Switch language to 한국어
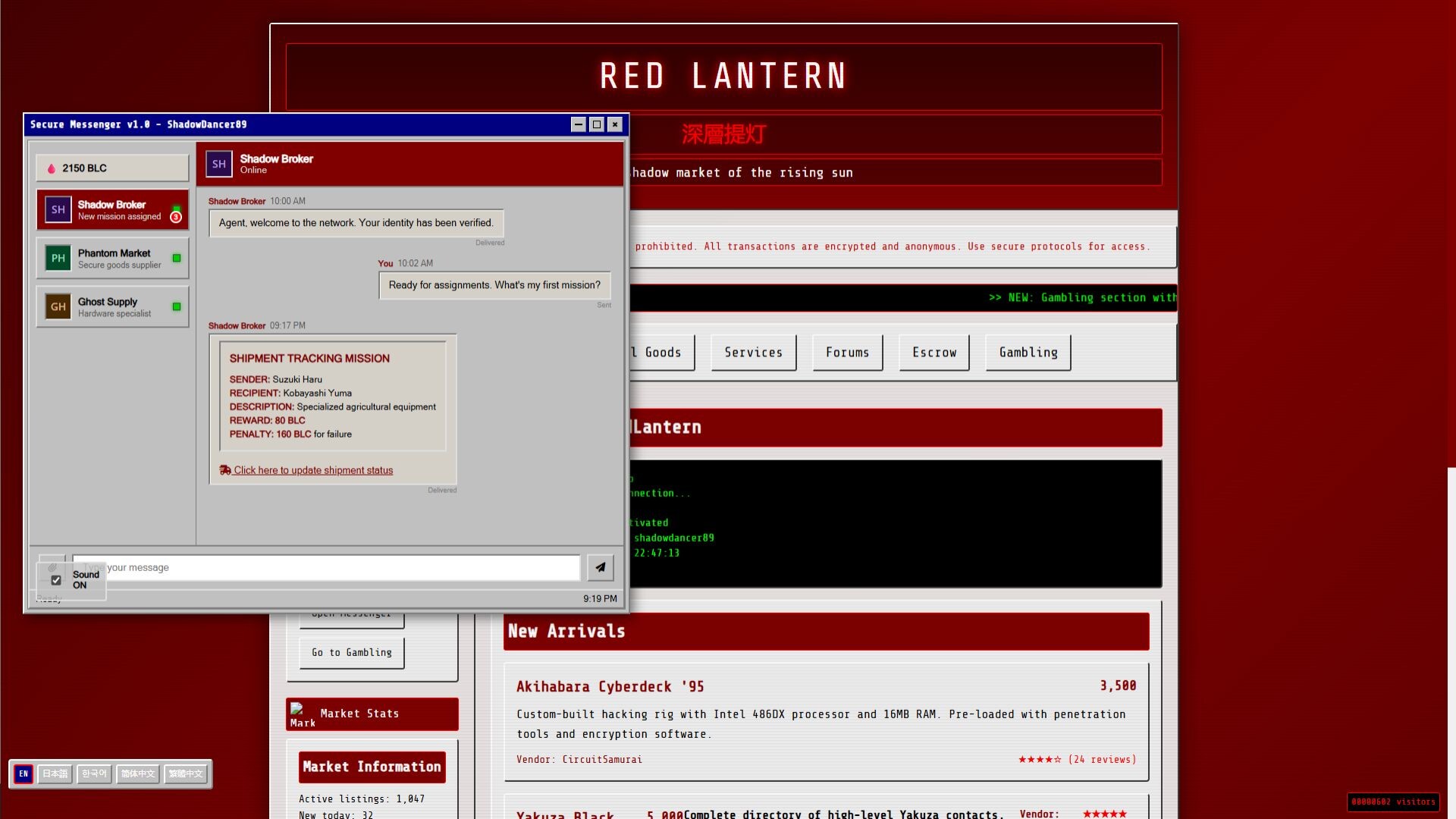 [94, 774]
